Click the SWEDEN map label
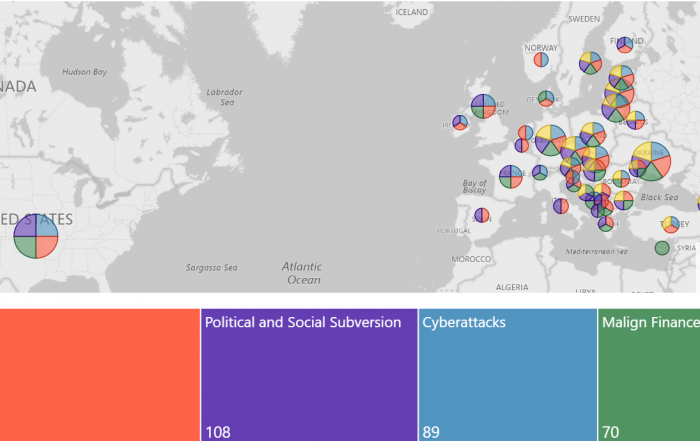This screenshot has height=441, width=700. click(x=584, y=19)
